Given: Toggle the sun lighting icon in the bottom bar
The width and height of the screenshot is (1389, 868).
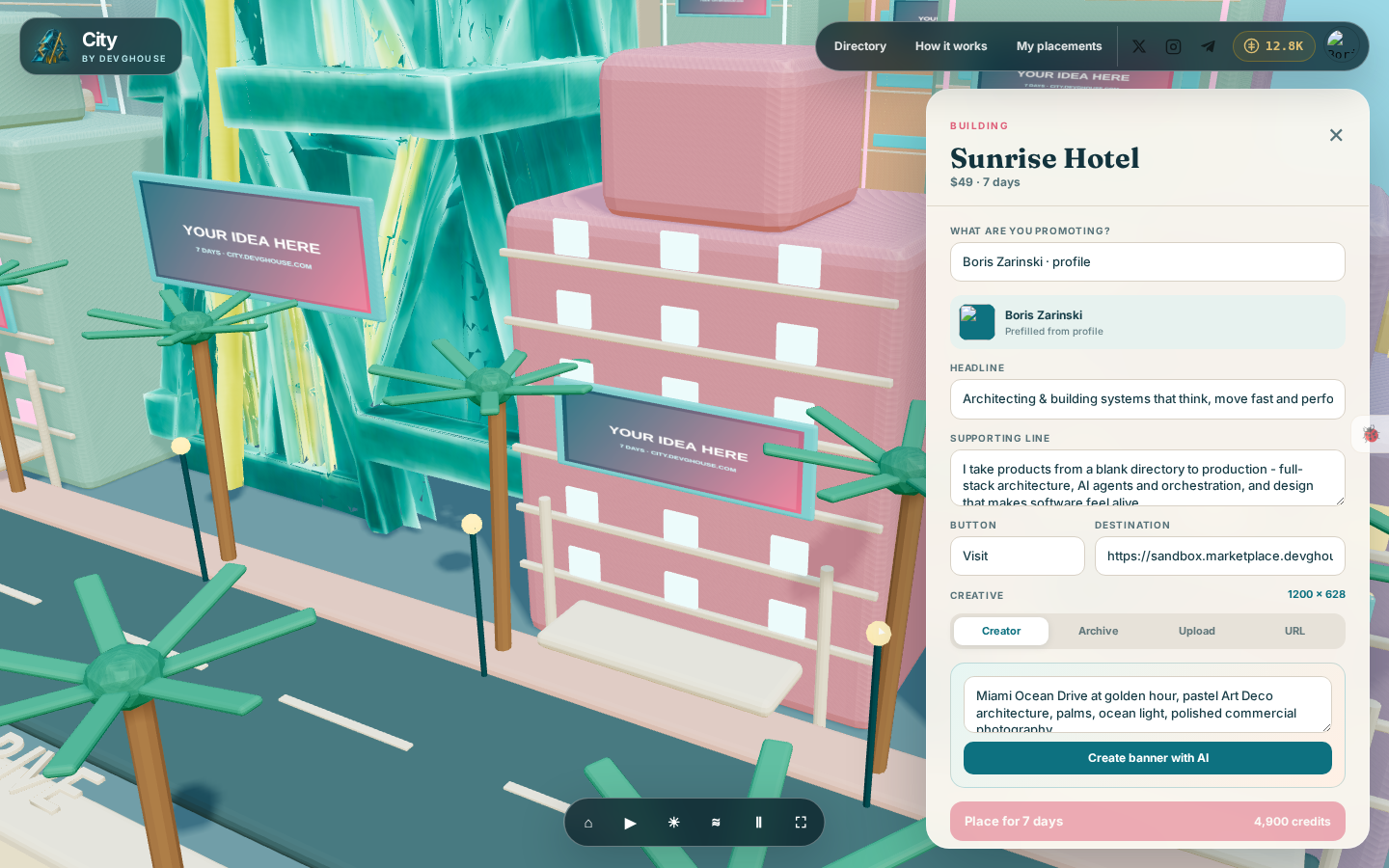Looking at the screenshot, I should [673, 823].
